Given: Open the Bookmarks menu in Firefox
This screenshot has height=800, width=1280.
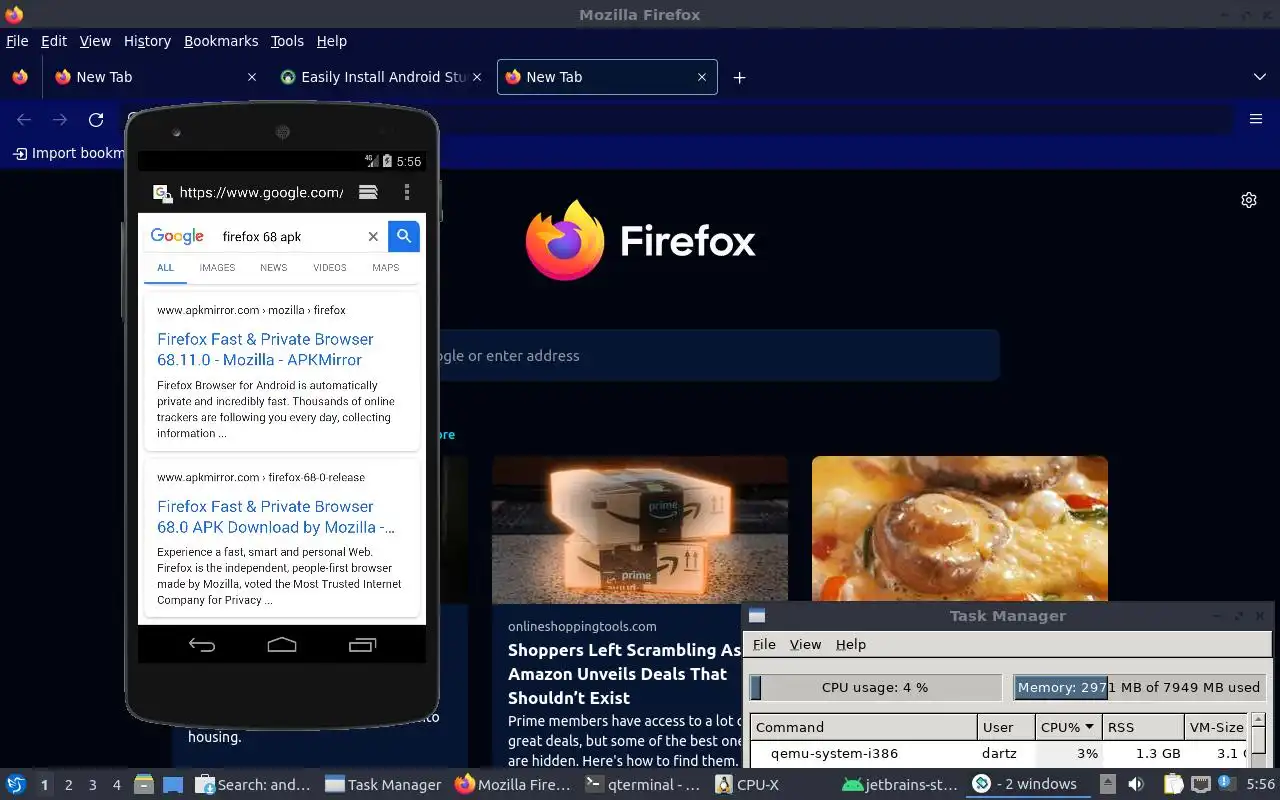Looking at the screenshot, I should click(x=221, y=41).
